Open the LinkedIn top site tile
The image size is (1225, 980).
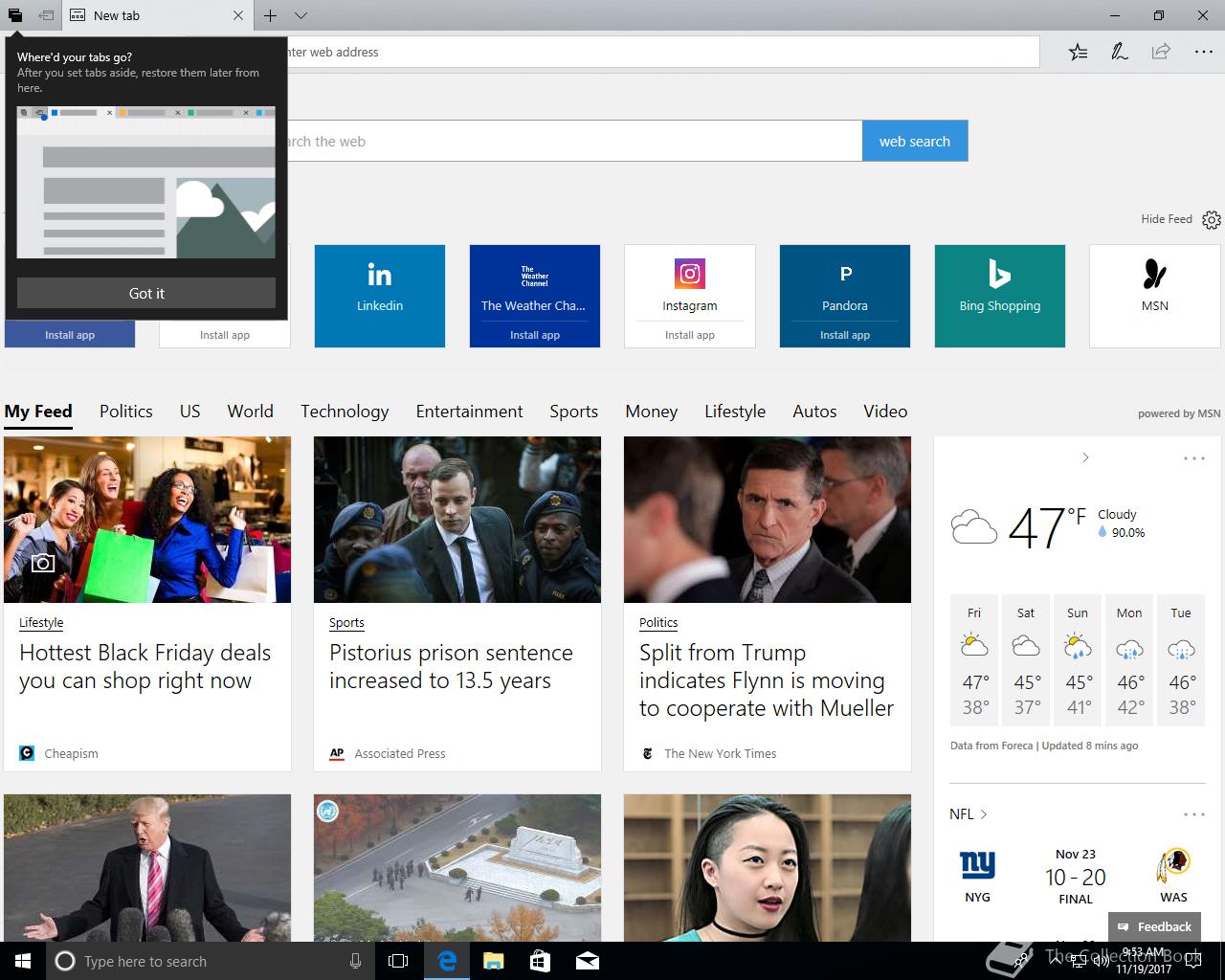coord(380,296)
